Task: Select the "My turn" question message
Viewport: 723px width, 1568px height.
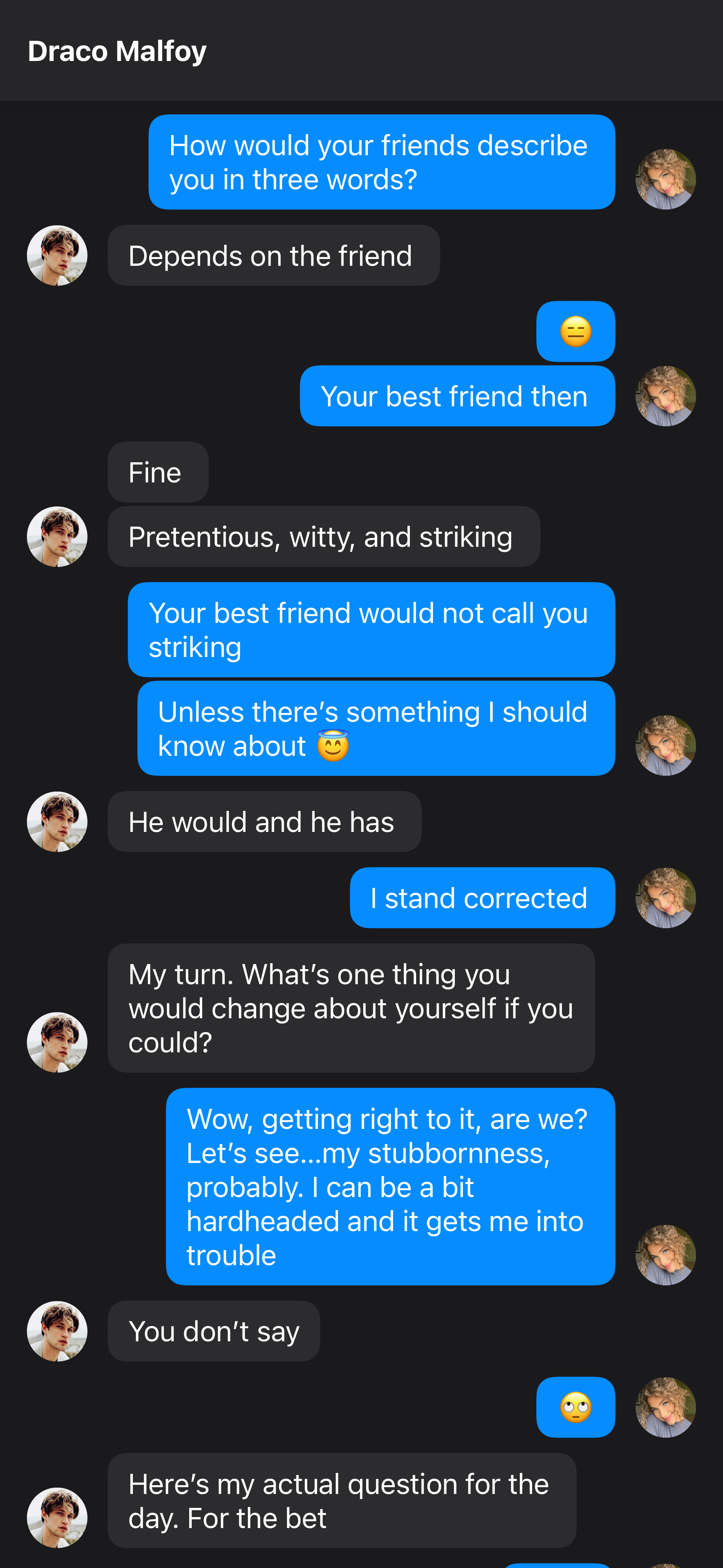Action: click(x=351, y=1008)
